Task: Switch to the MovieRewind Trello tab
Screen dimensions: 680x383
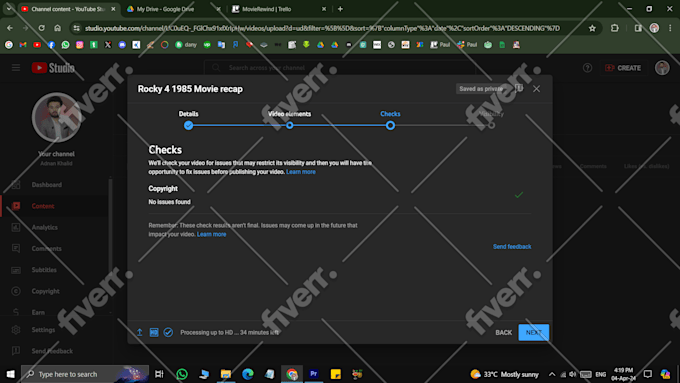Action: coord(278,9)
